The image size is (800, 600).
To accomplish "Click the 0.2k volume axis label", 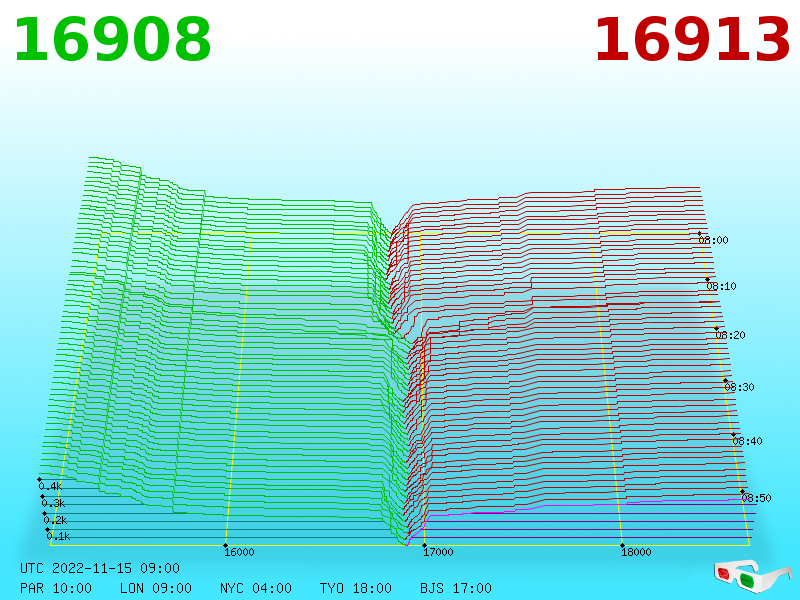I will coord(55,520).
